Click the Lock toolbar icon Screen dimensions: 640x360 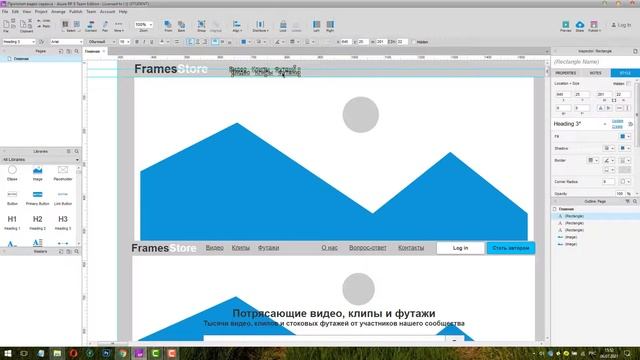[283, 25]
